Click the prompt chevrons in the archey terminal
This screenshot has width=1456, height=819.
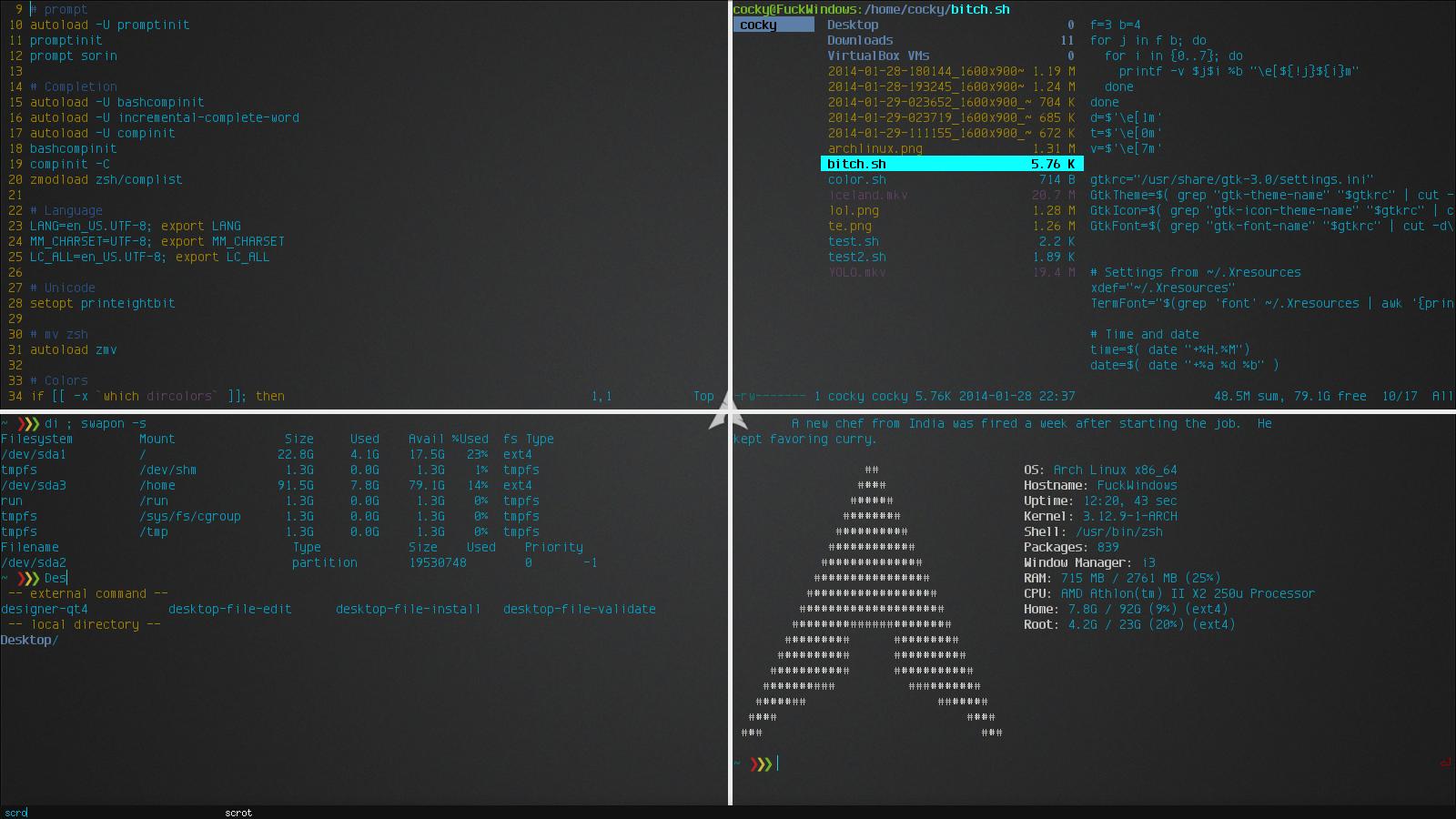point(761,763)
